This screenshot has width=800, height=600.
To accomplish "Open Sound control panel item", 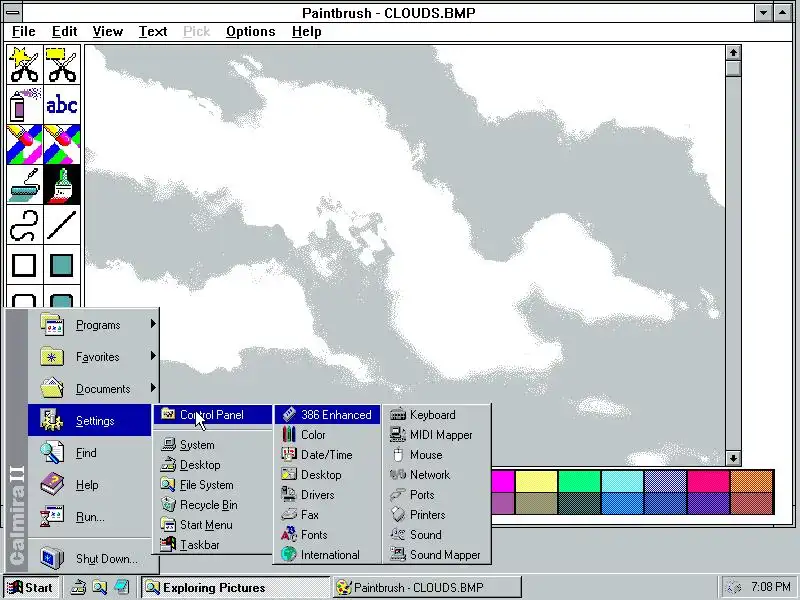I will (x=437, y=535).
